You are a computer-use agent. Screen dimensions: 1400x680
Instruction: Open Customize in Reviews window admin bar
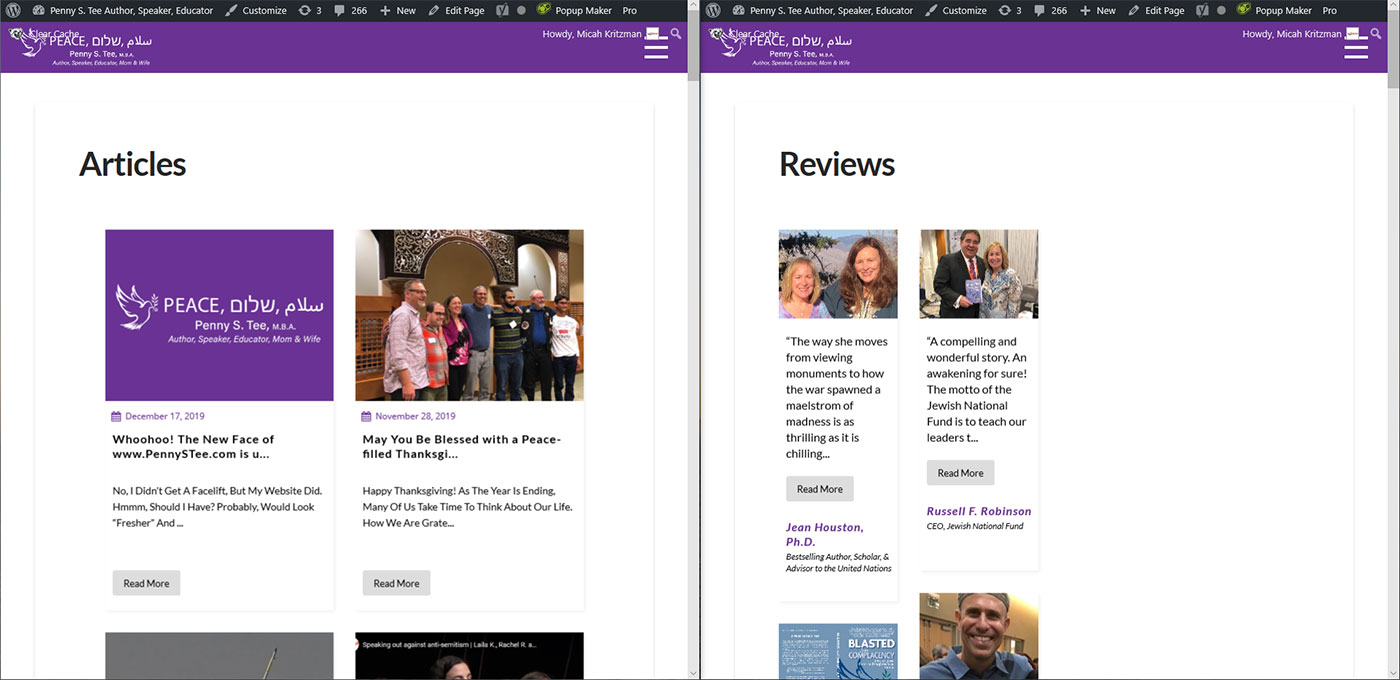pos(956,10)
